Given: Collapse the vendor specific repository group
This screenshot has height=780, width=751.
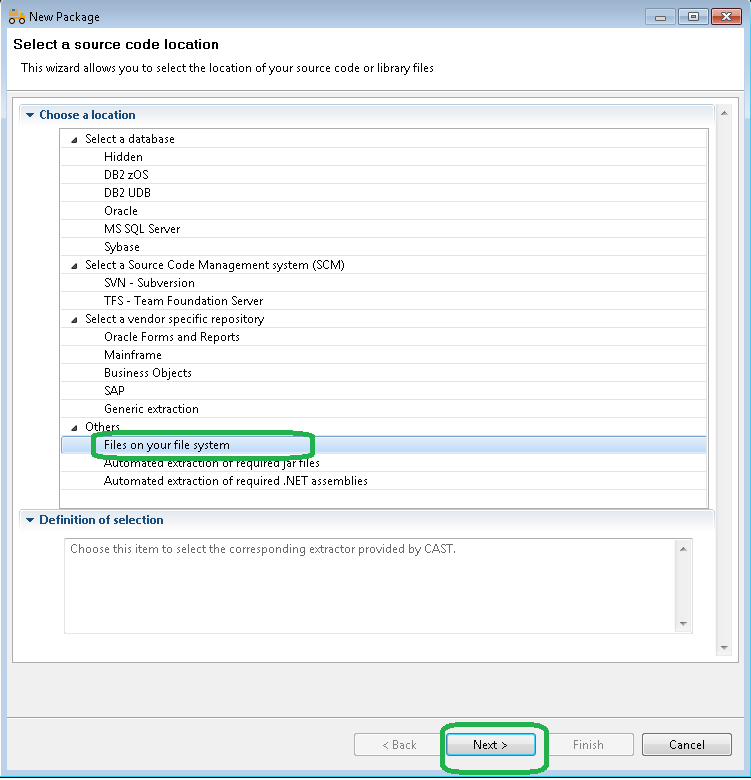Looking at the screenshot, I should tap(74, 320).
